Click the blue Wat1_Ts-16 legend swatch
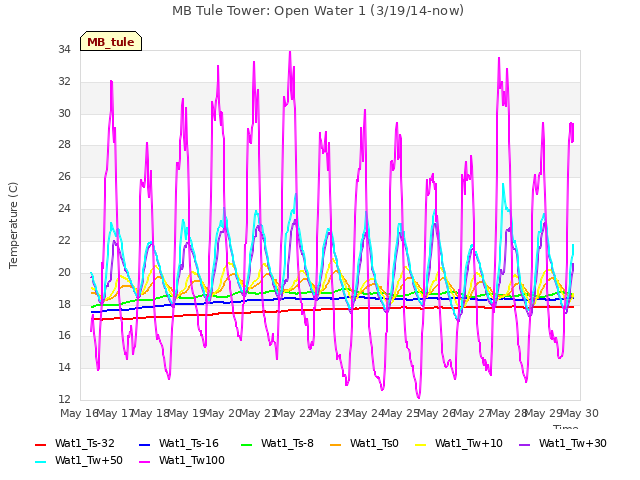640x480 pixels. pyautogui.click(x=145, y=444)
